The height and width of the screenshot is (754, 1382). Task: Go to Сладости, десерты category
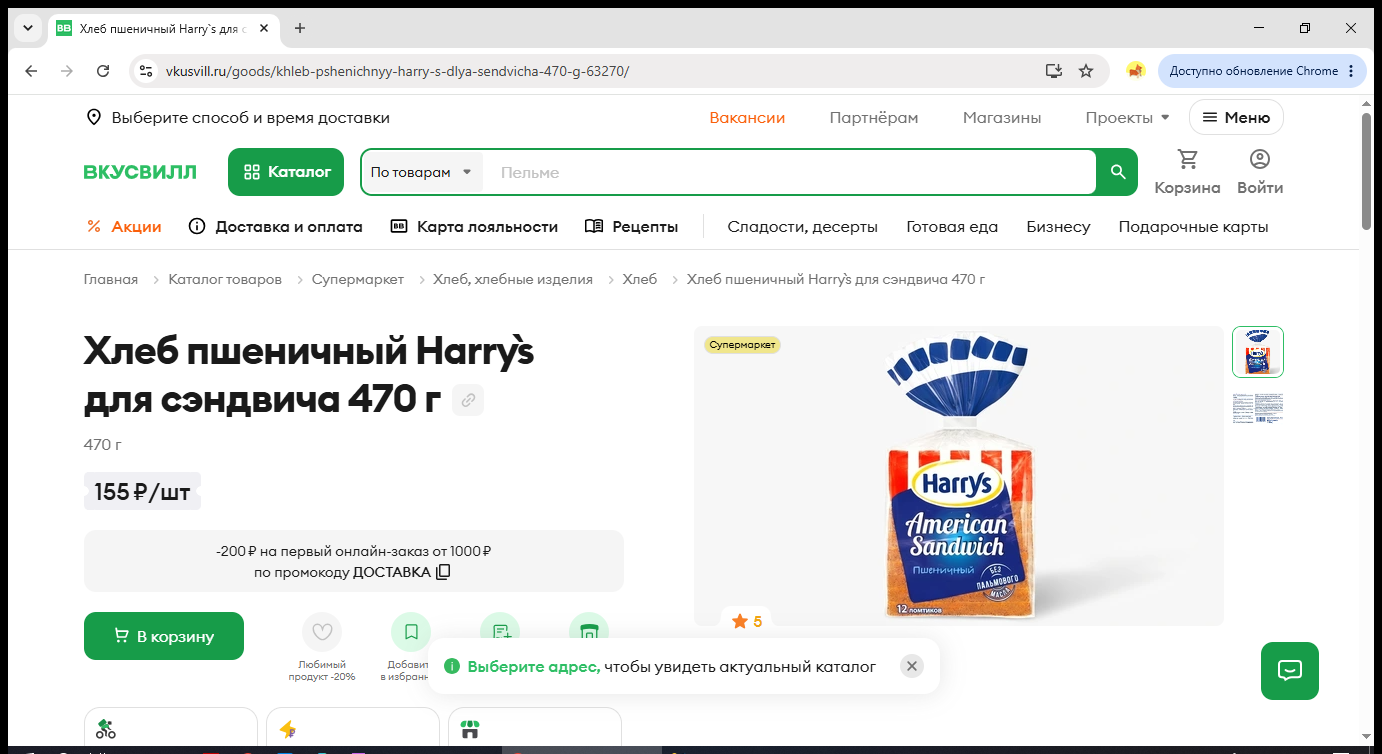click(803, 227)
